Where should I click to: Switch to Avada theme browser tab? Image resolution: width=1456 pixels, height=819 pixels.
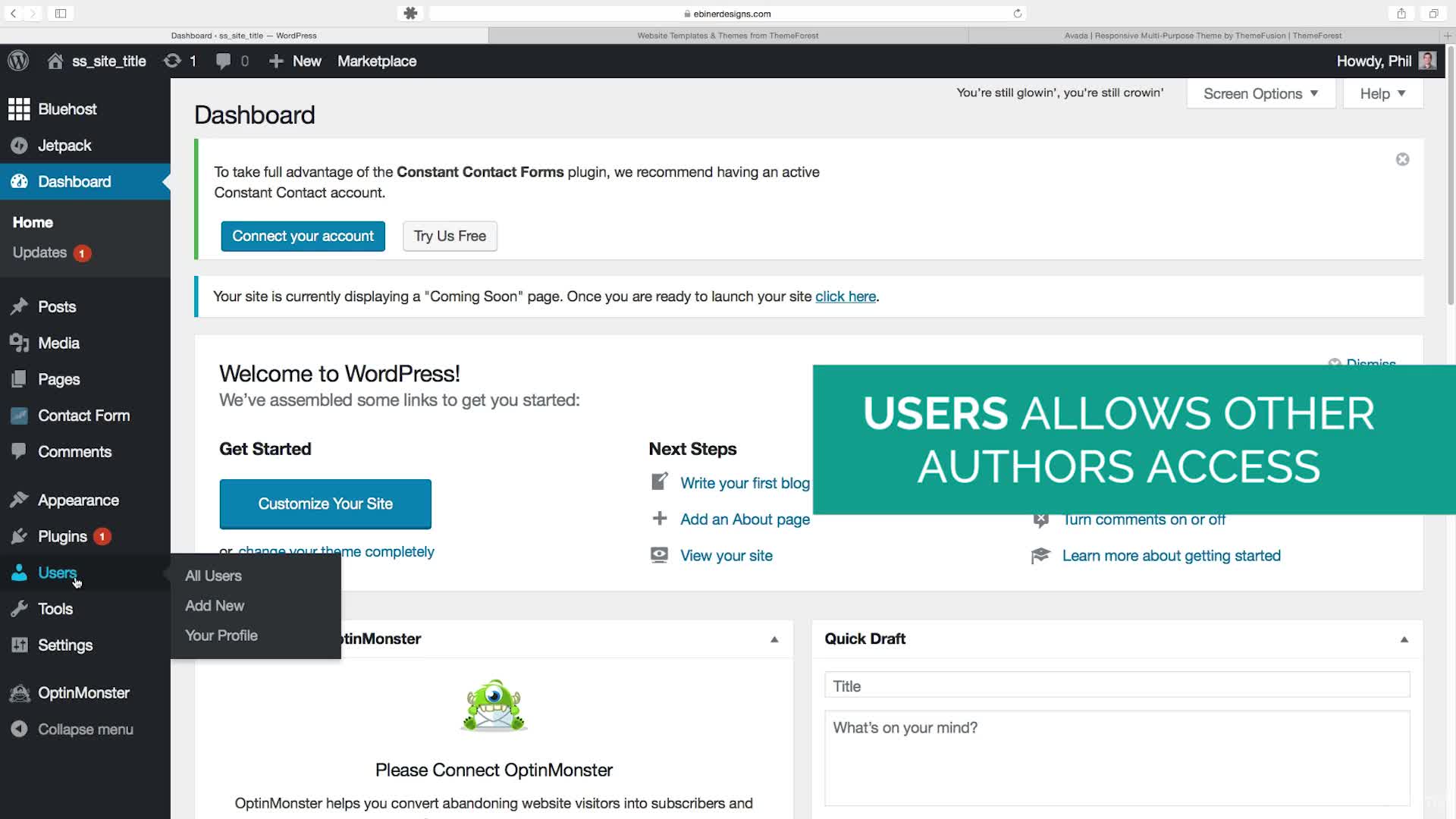(1203, 36)
